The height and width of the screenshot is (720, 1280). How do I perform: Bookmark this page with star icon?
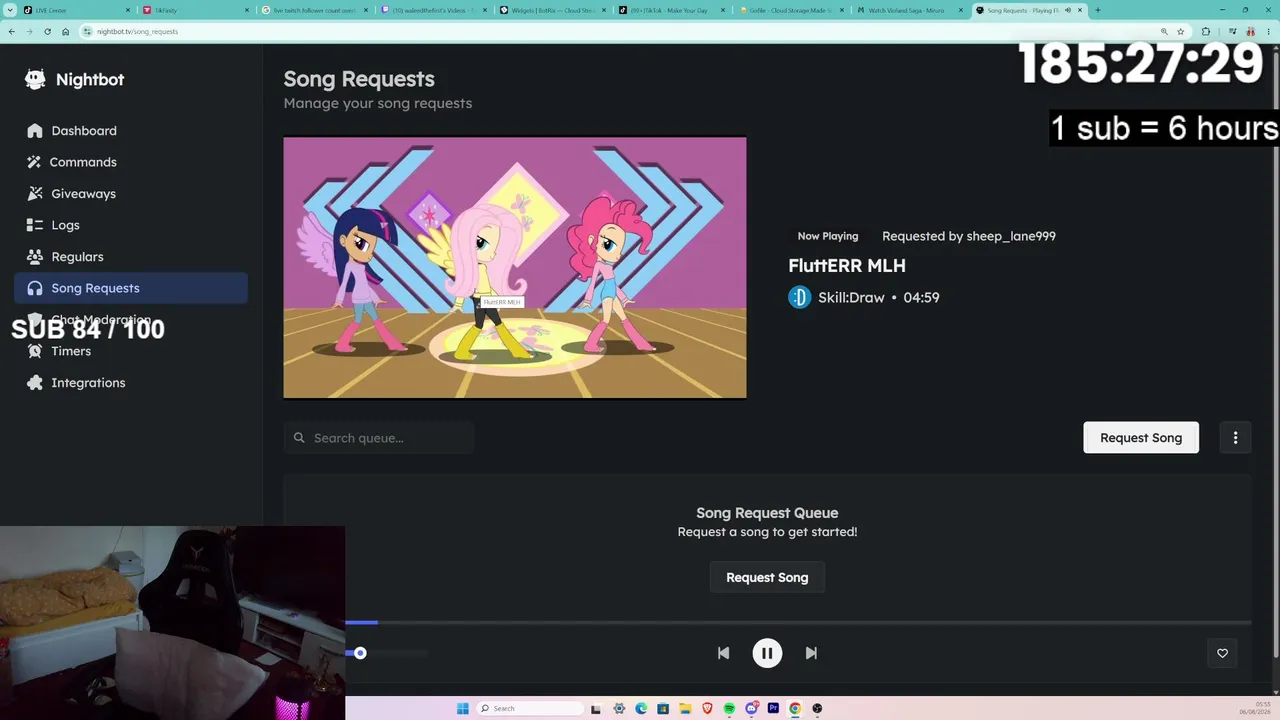pos(1181,32)
